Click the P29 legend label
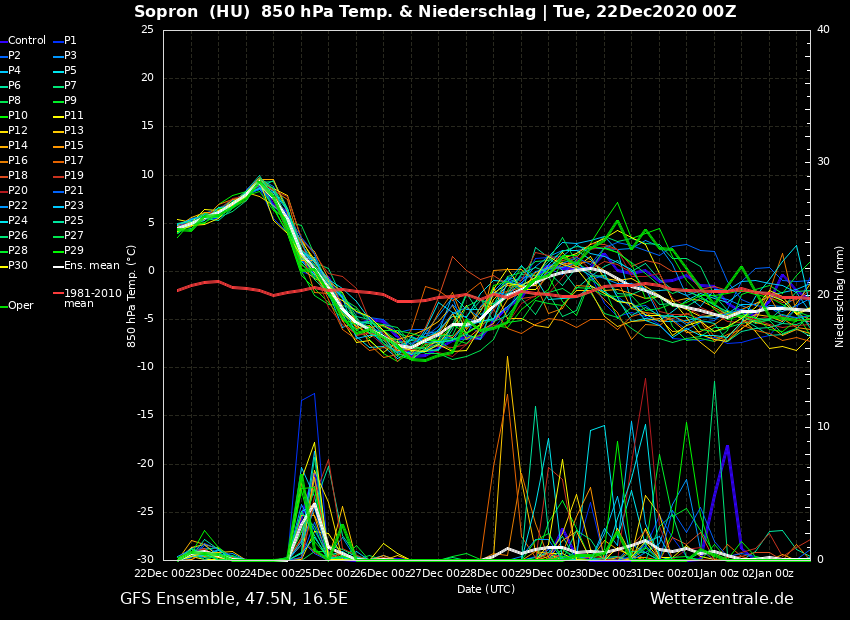Viewport: 850px width, 620px height. 73,251
